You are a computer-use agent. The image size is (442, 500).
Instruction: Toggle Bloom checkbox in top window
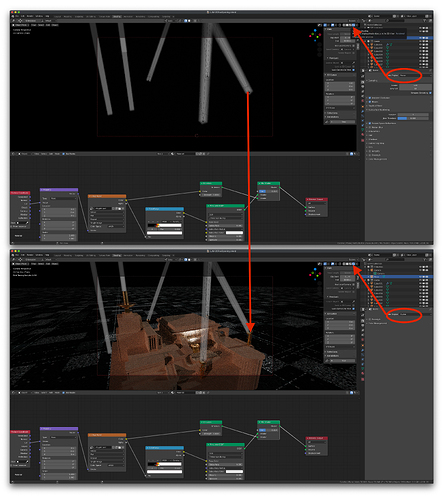tap(370, 102)
